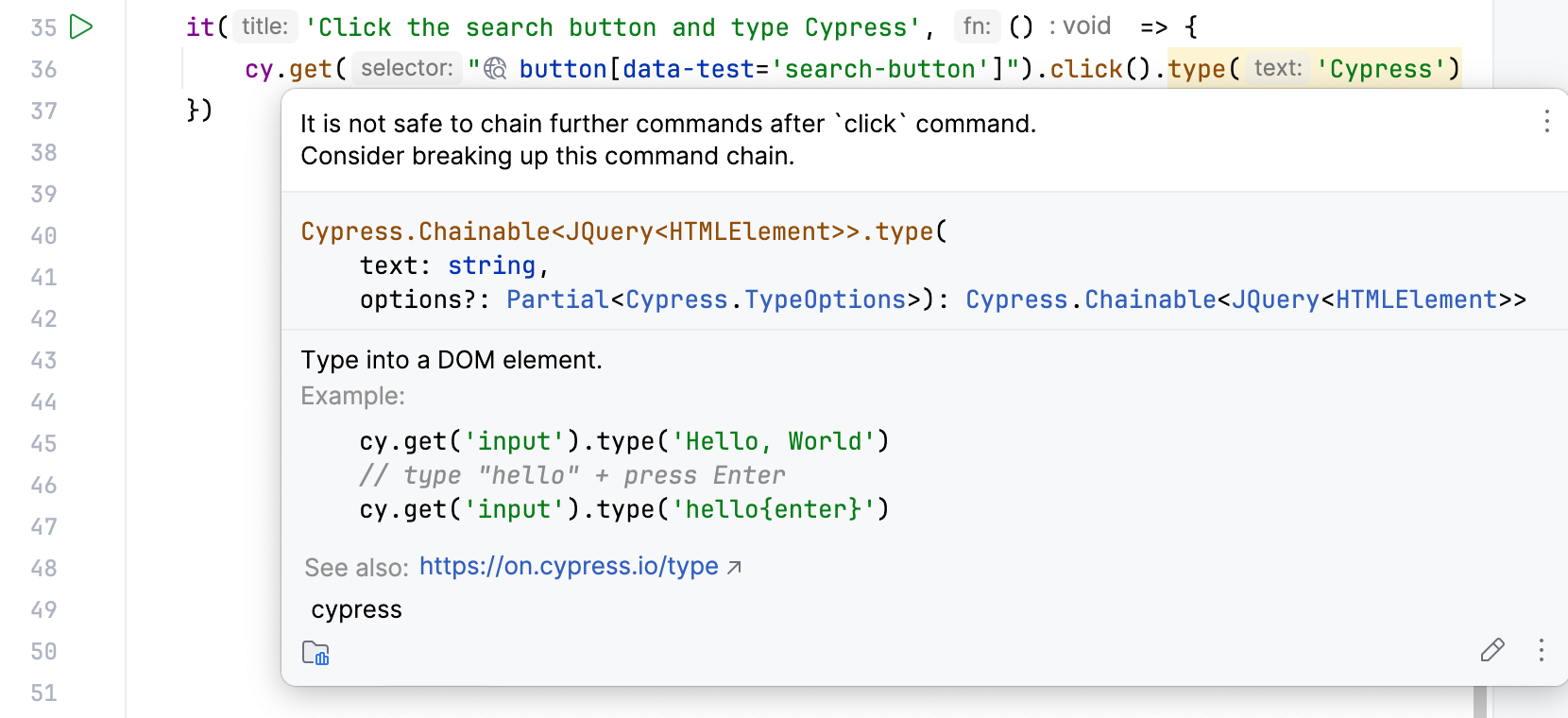Click the 'title:' parameter hint on line 35

(264, 26)
